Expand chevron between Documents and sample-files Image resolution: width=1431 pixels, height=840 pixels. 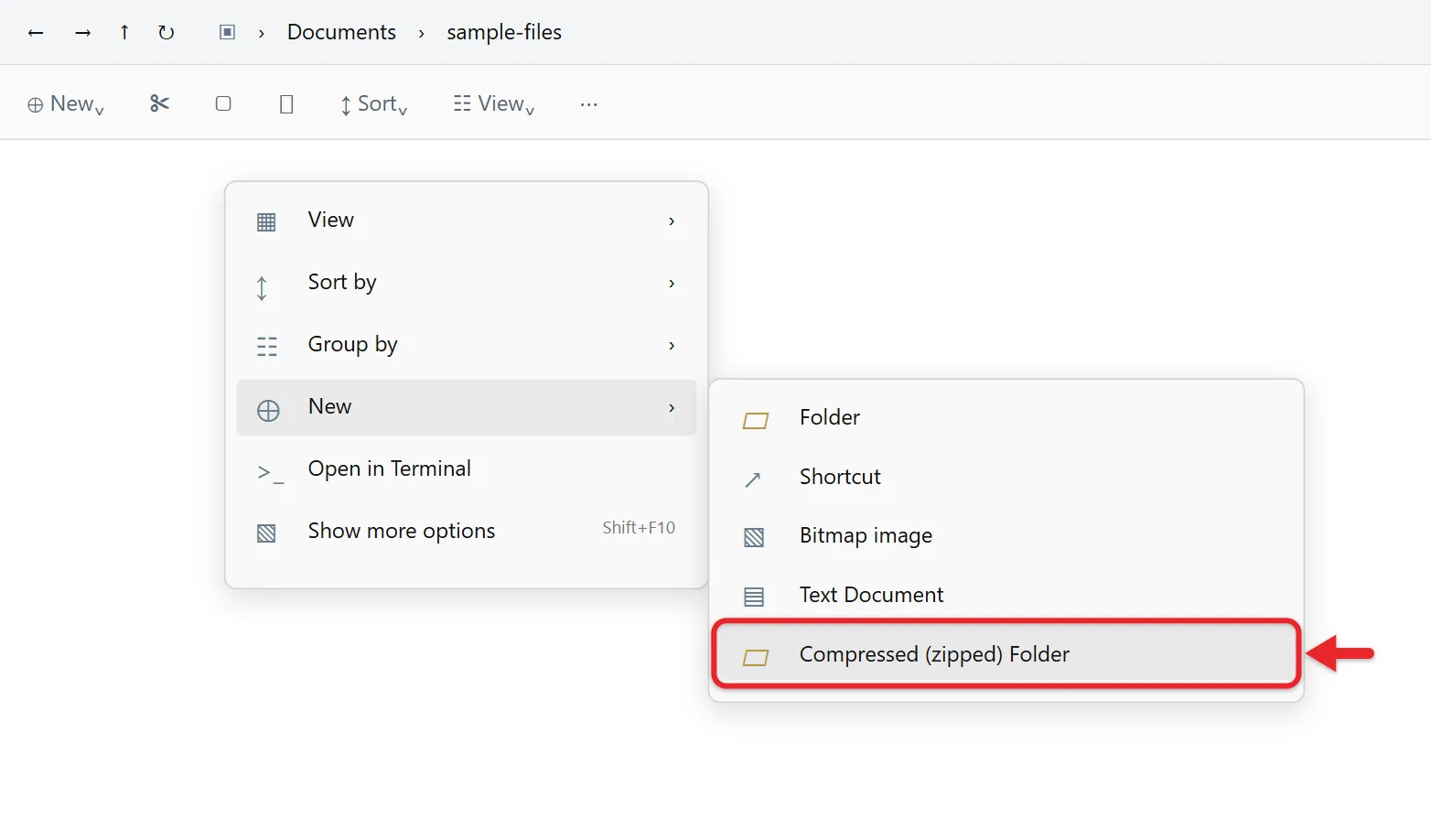click(422, 34)
